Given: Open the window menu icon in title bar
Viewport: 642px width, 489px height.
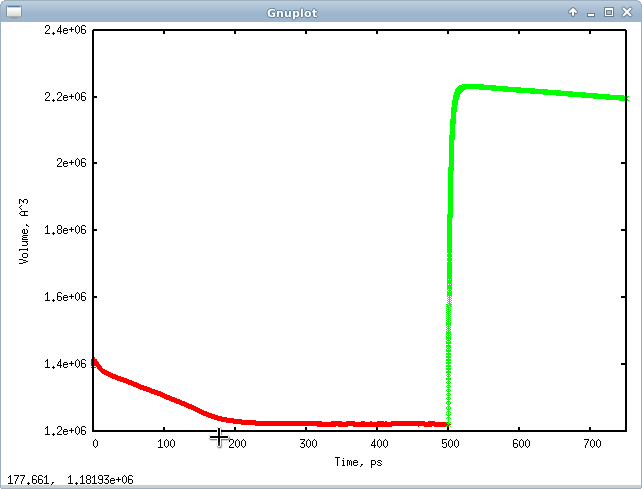Looking at the screenshot, I should (14, 12).
